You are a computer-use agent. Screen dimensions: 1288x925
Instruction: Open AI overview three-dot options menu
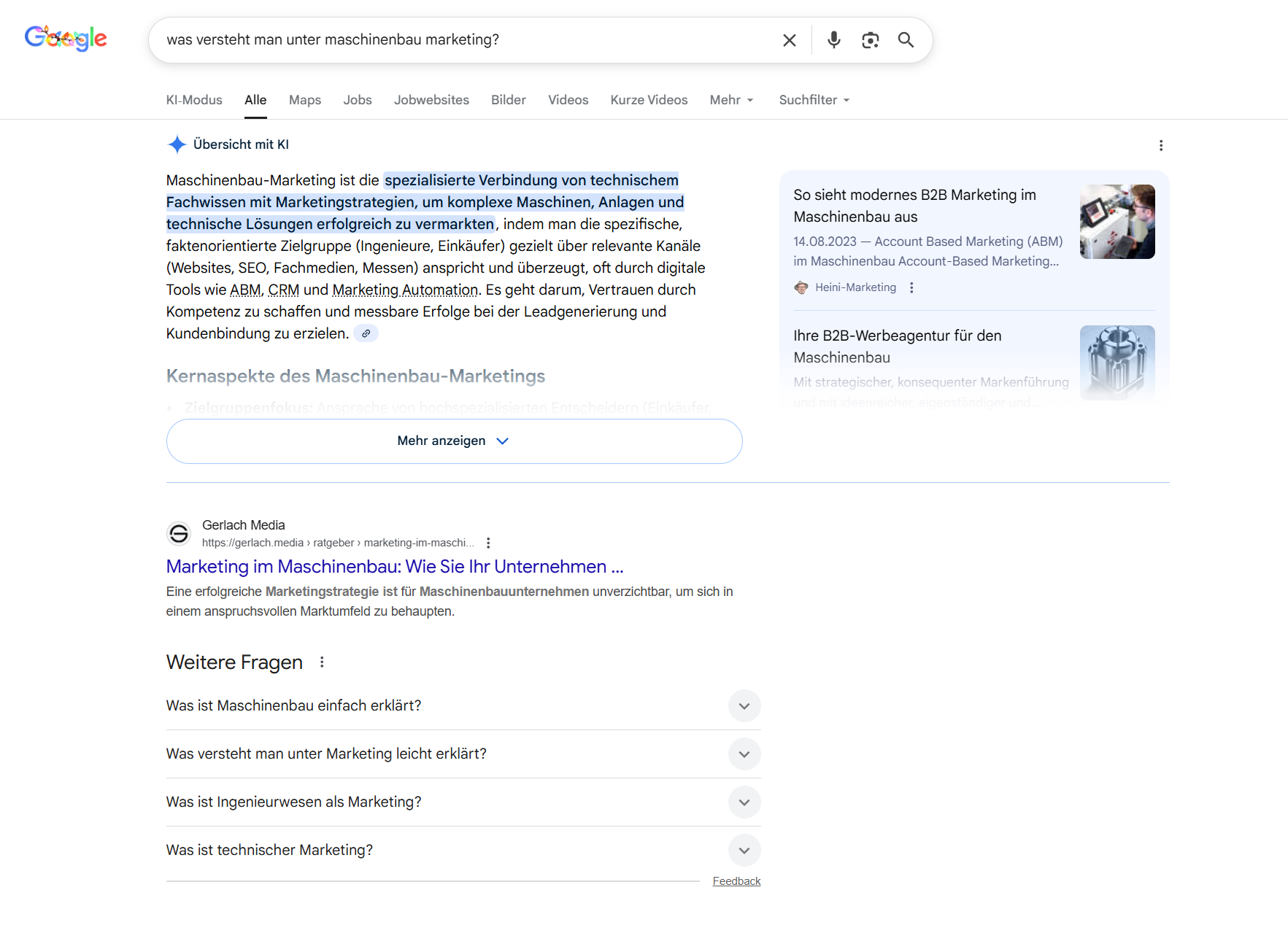pos(1160,145)
